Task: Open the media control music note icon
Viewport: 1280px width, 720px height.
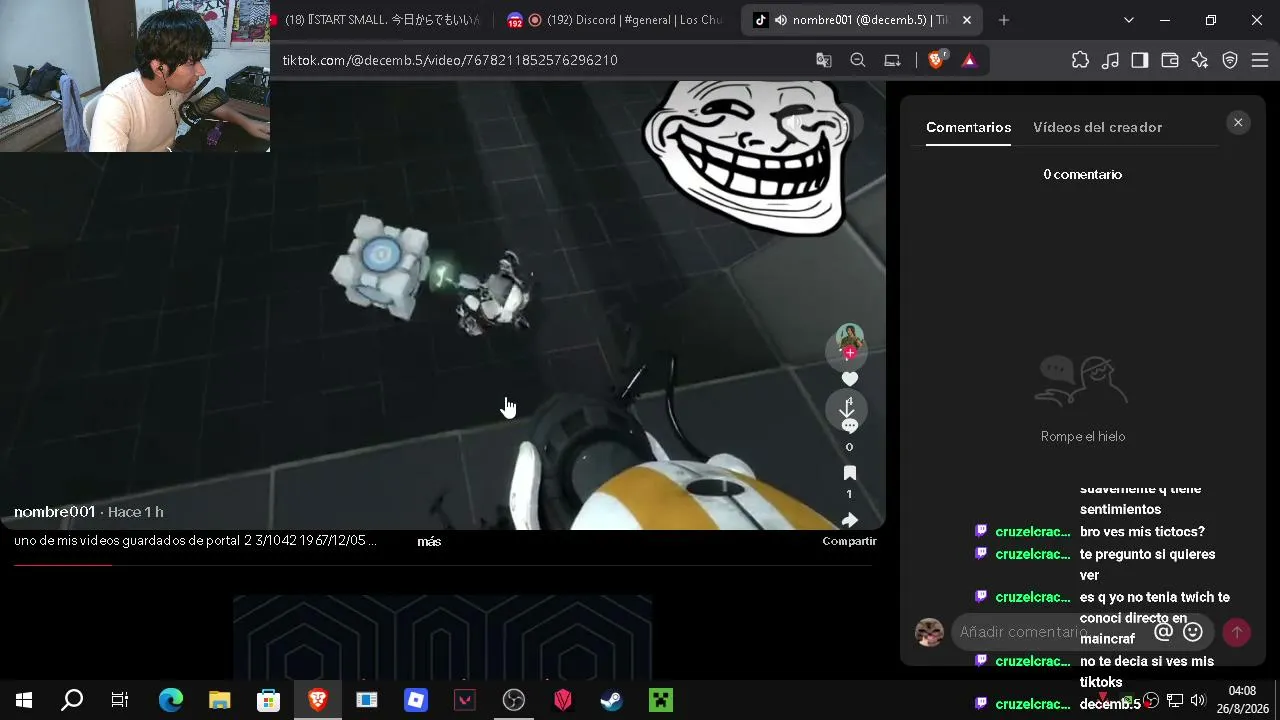Action: click(1110, 60)
